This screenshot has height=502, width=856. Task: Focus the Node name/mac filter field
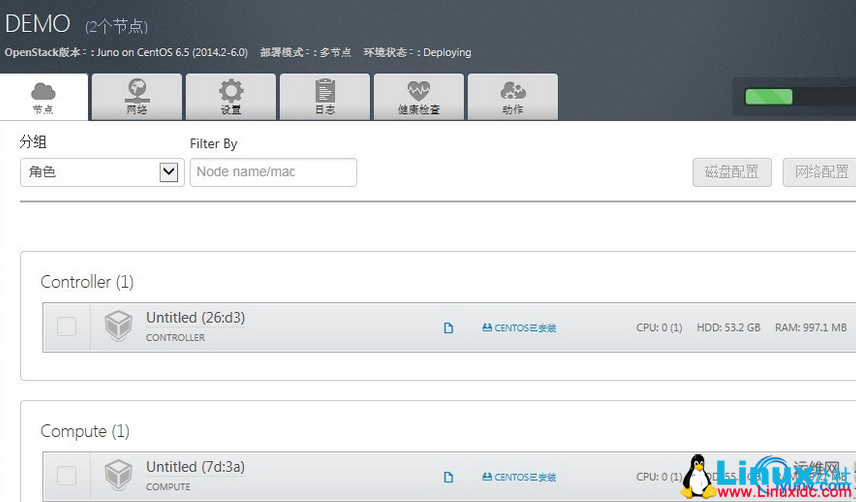coord(274,172)
